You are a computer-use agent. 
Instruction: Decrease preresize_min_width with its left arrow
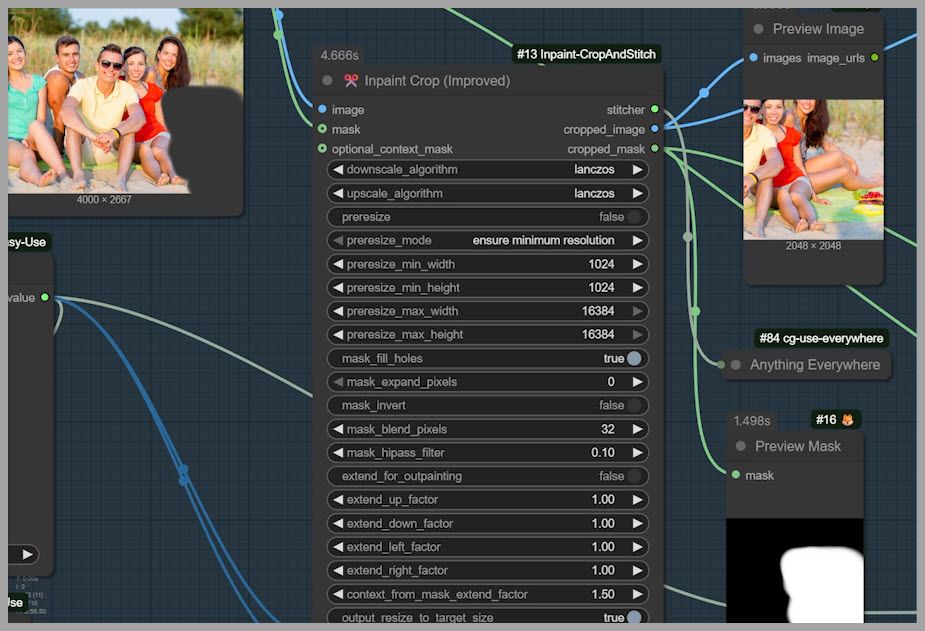click(x=338, y=264)
